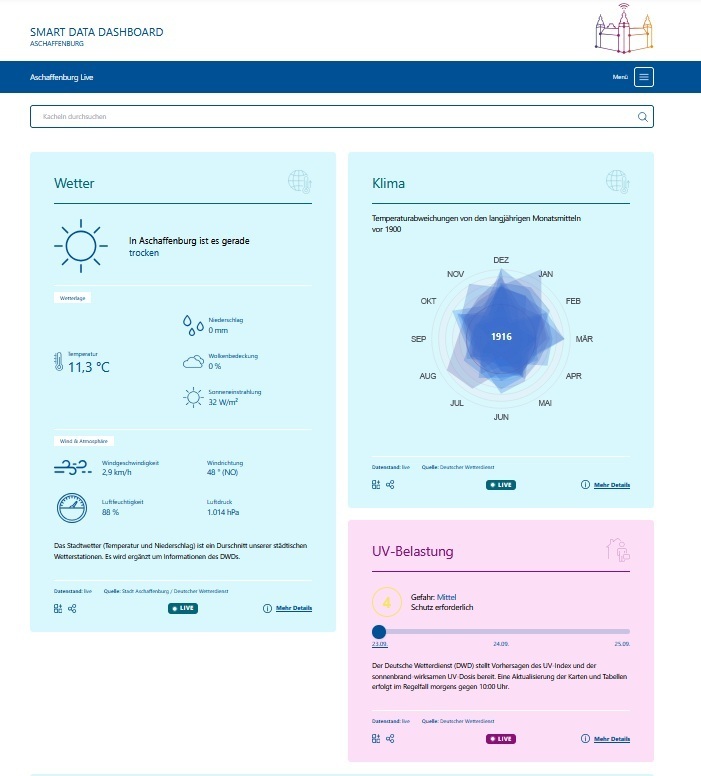Screen dimensions: 701x776
Task: Click share icon in Klima tile
Action: coord(390,485)
